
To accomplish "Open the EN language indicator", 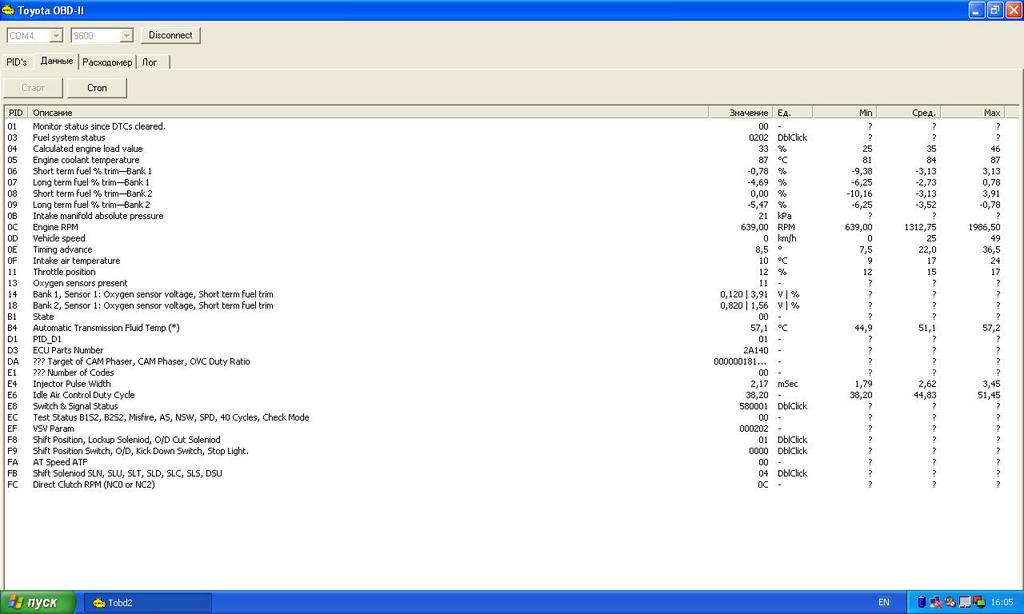I will 883,603.
